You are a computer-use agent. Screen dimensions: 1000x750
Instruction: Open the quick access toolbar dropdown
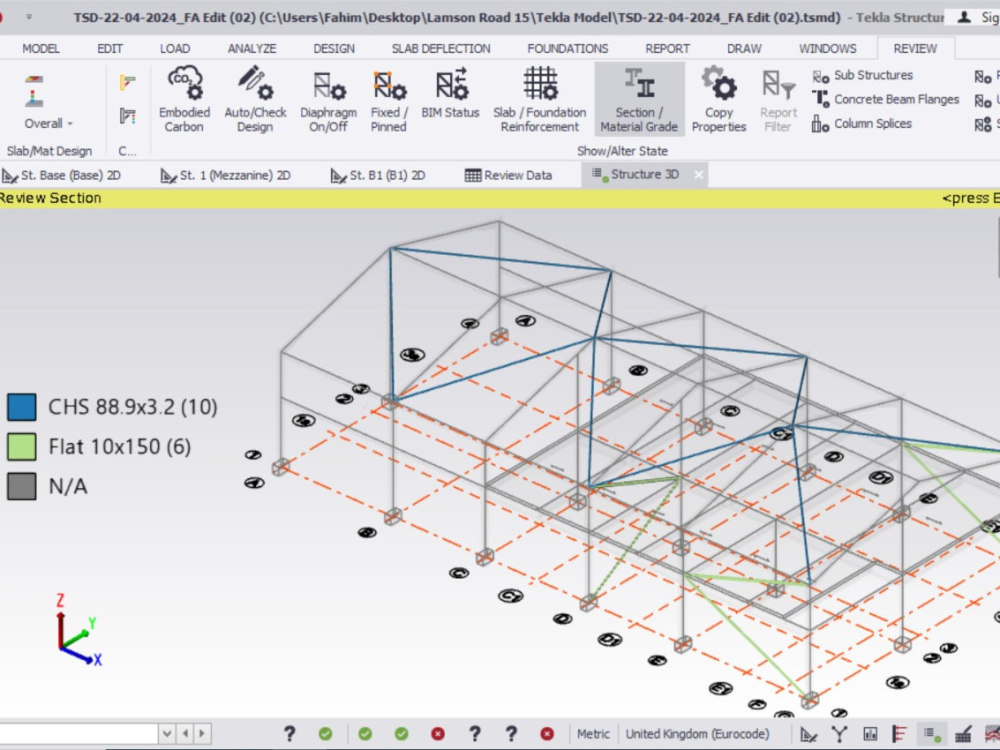point(29,17)
